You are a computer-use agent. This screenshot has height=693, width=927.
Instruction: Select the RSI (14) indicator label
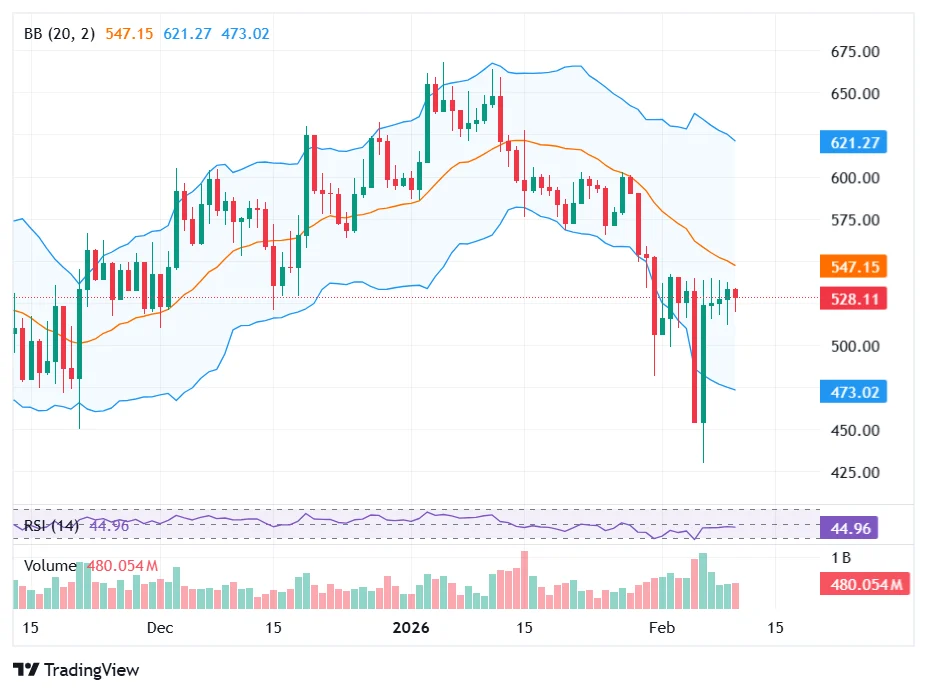51,525
